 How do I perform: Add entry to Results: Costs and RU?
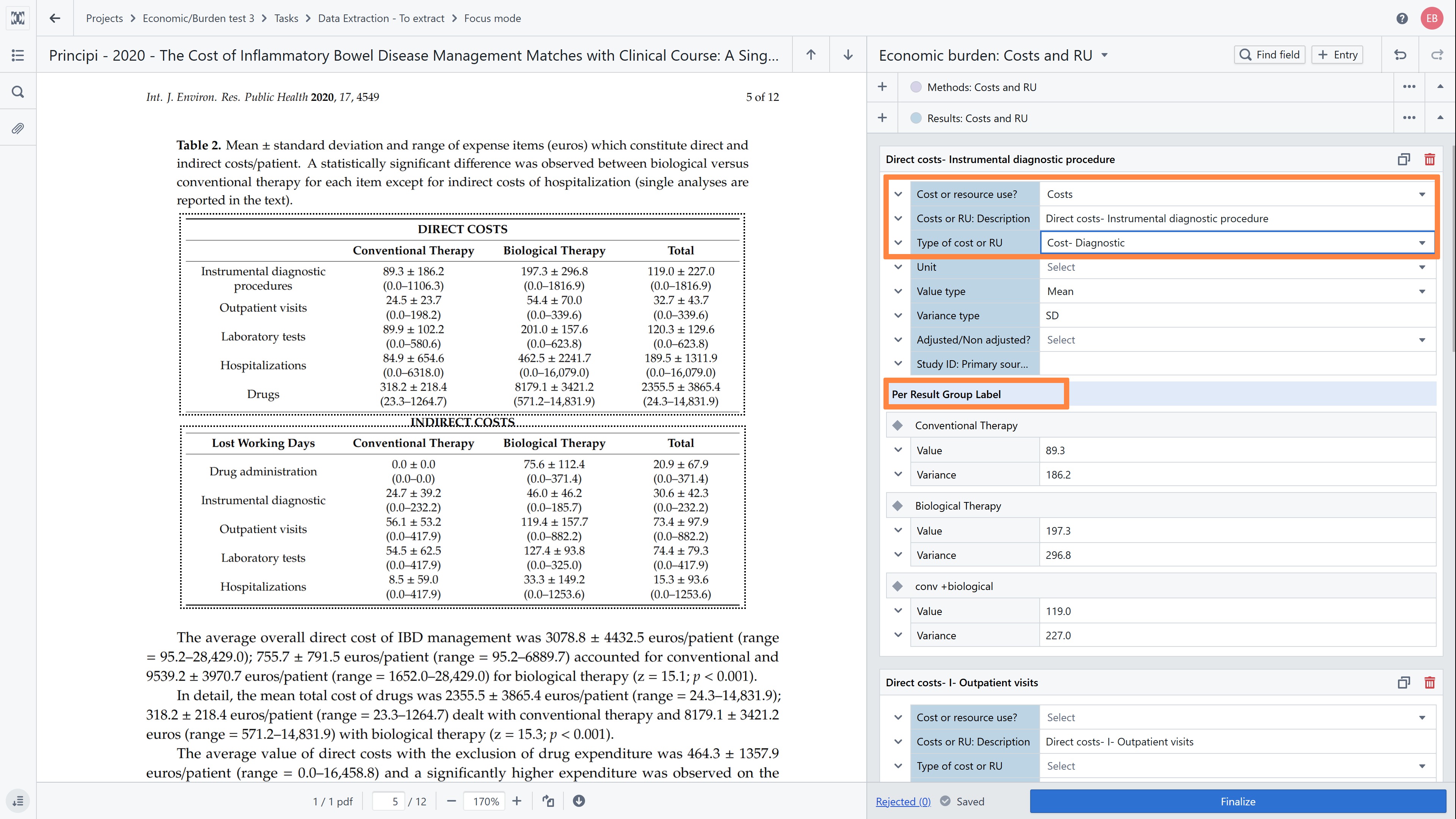882,118
